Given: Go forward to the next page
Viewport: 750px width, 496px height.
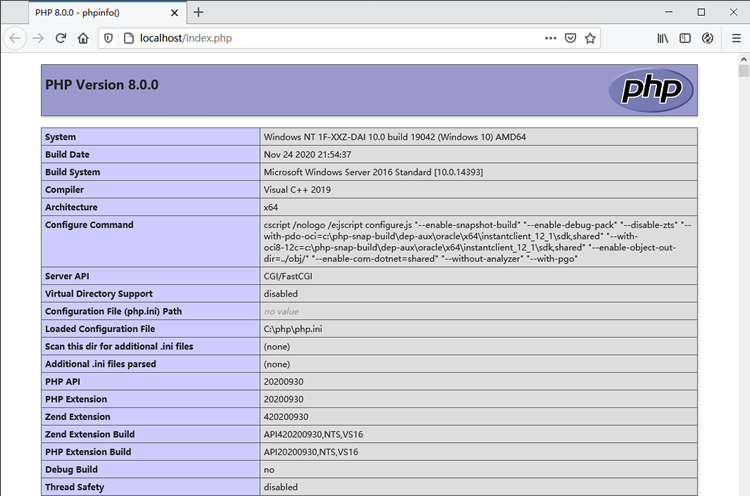Looking at the screenshot, I should pos(38,38).
